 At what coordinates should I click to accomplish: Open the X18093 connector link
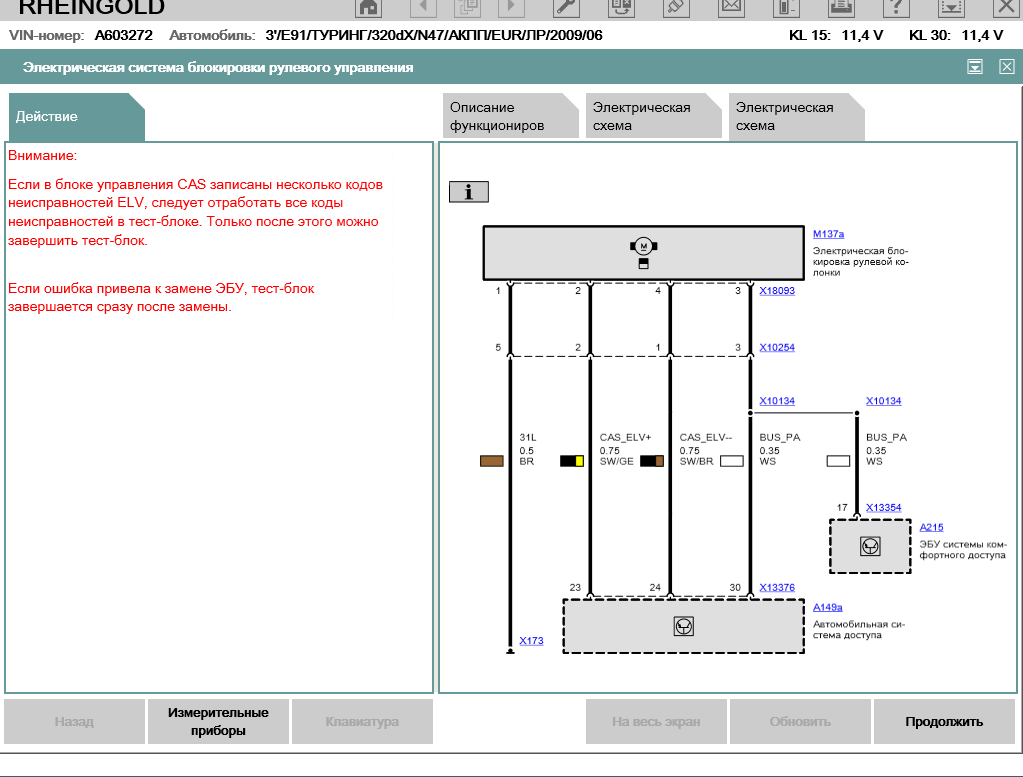pyautogui.click(x=776, y=290)
